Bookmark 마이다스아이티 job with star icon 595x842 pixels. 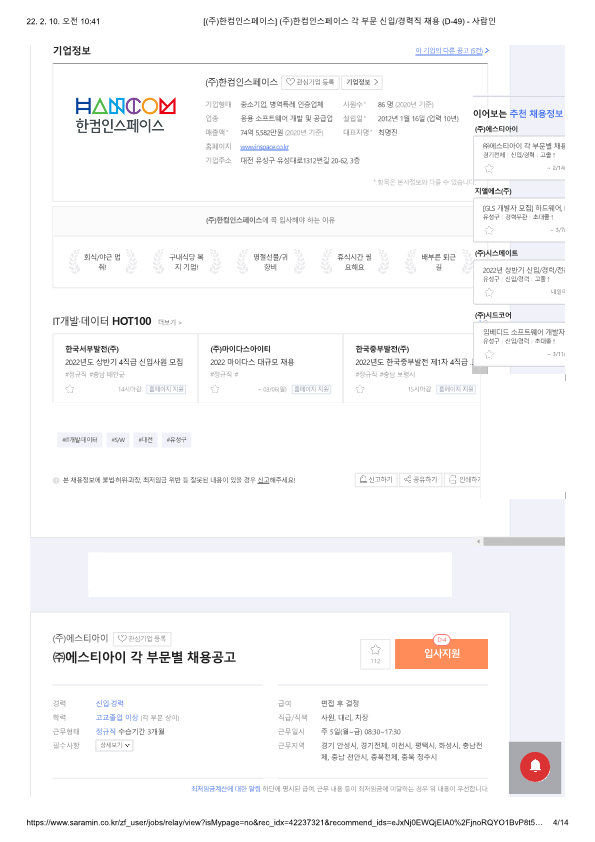click(x=215, y=389)
